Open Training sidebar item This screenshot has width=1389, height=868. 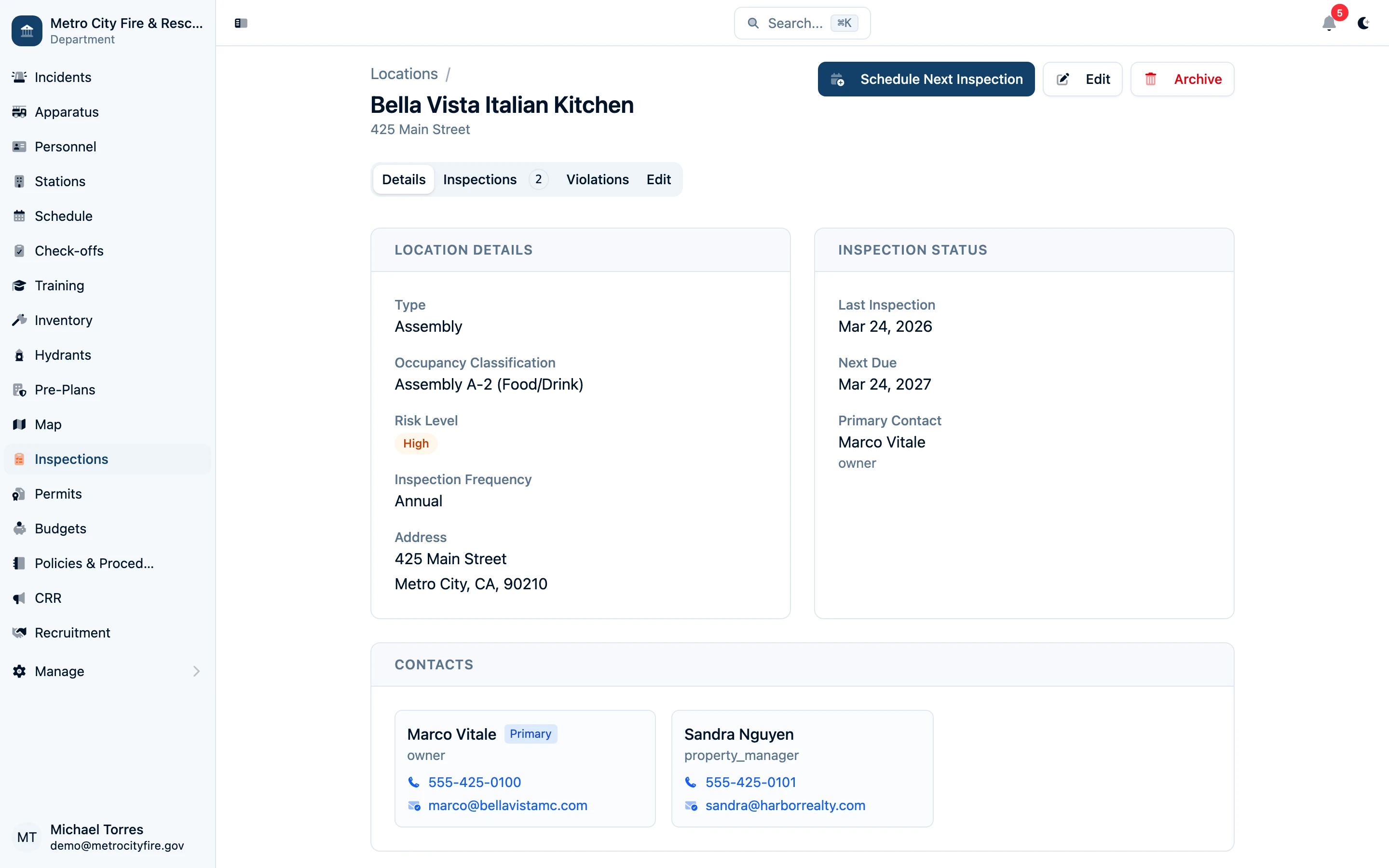[x=59, y=285]
